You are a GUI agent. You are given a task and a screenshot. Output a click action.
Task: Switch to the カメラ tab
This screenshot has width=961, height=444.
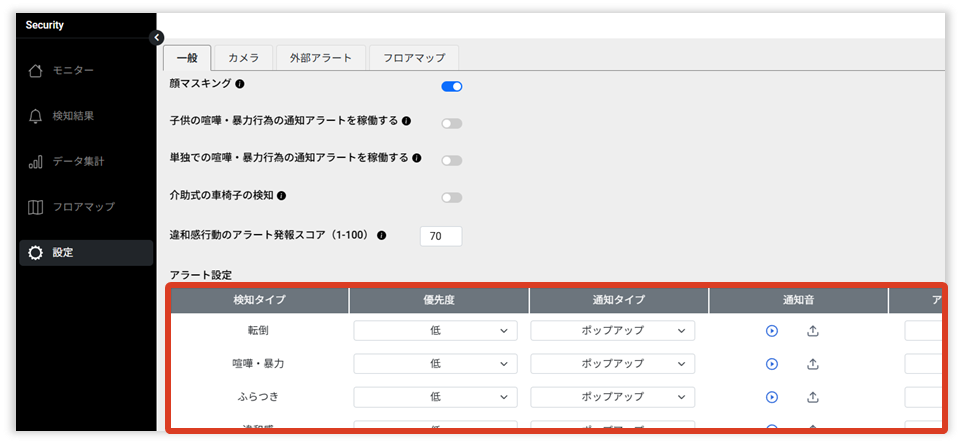point(243,58)
